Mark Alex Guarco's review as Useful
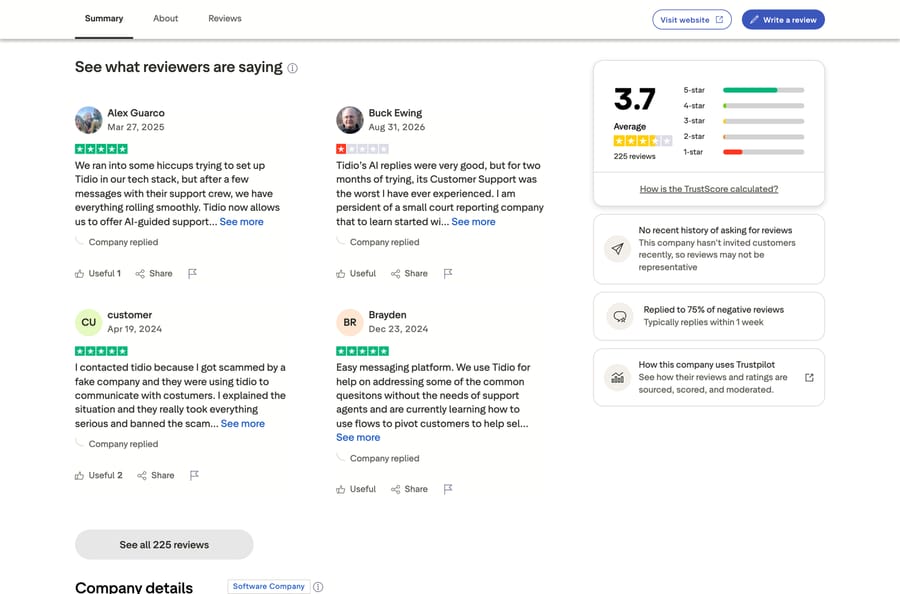 pos(98,273)
